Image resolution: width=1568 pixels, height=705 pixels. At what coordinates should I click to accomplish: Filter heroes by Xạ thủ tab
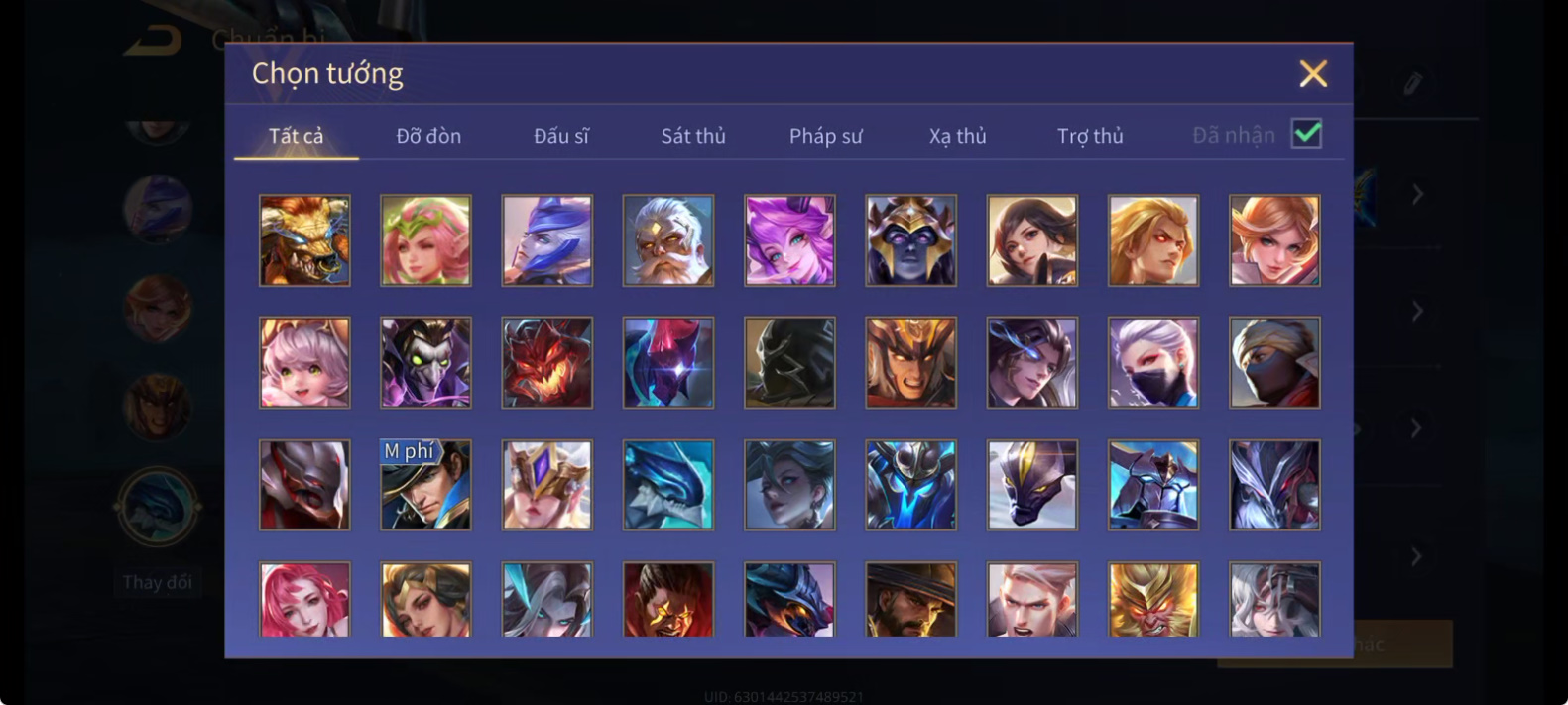click(x=958, y=136)
